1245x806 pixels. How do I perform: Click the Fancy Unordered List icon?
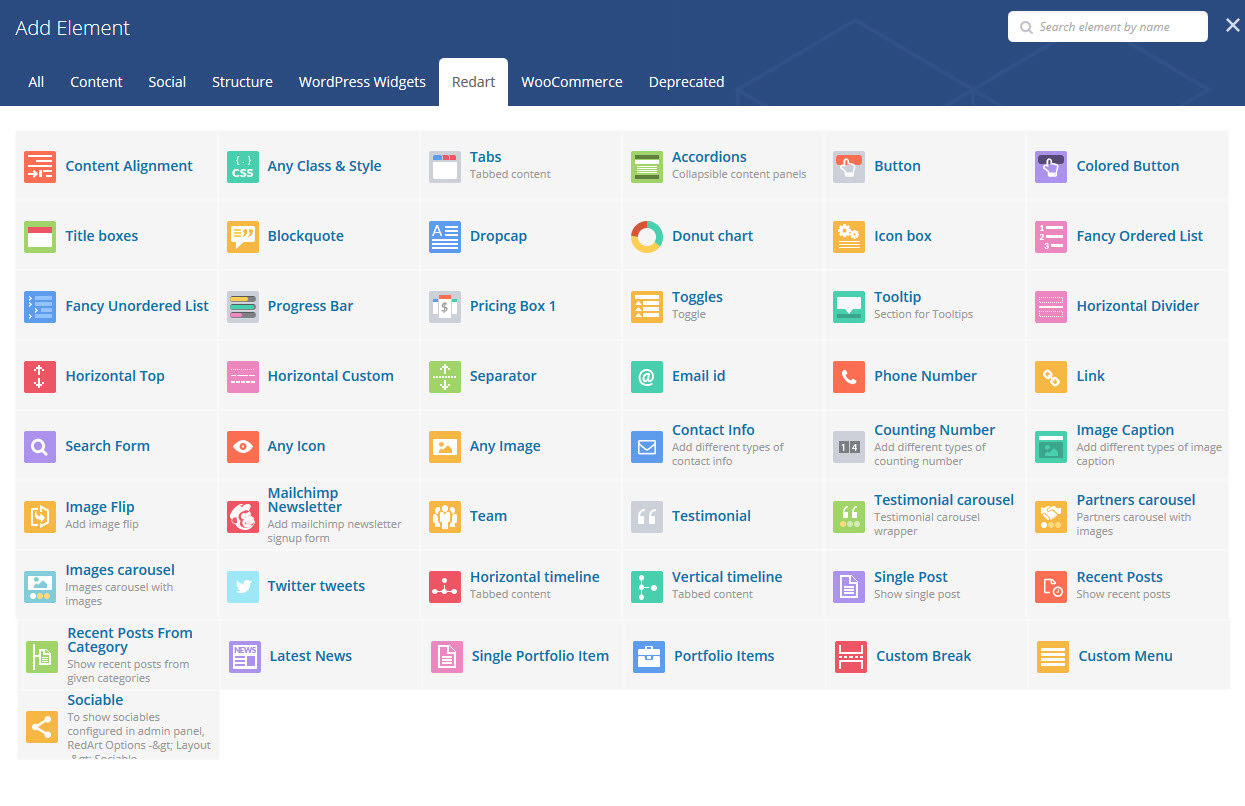40,307
